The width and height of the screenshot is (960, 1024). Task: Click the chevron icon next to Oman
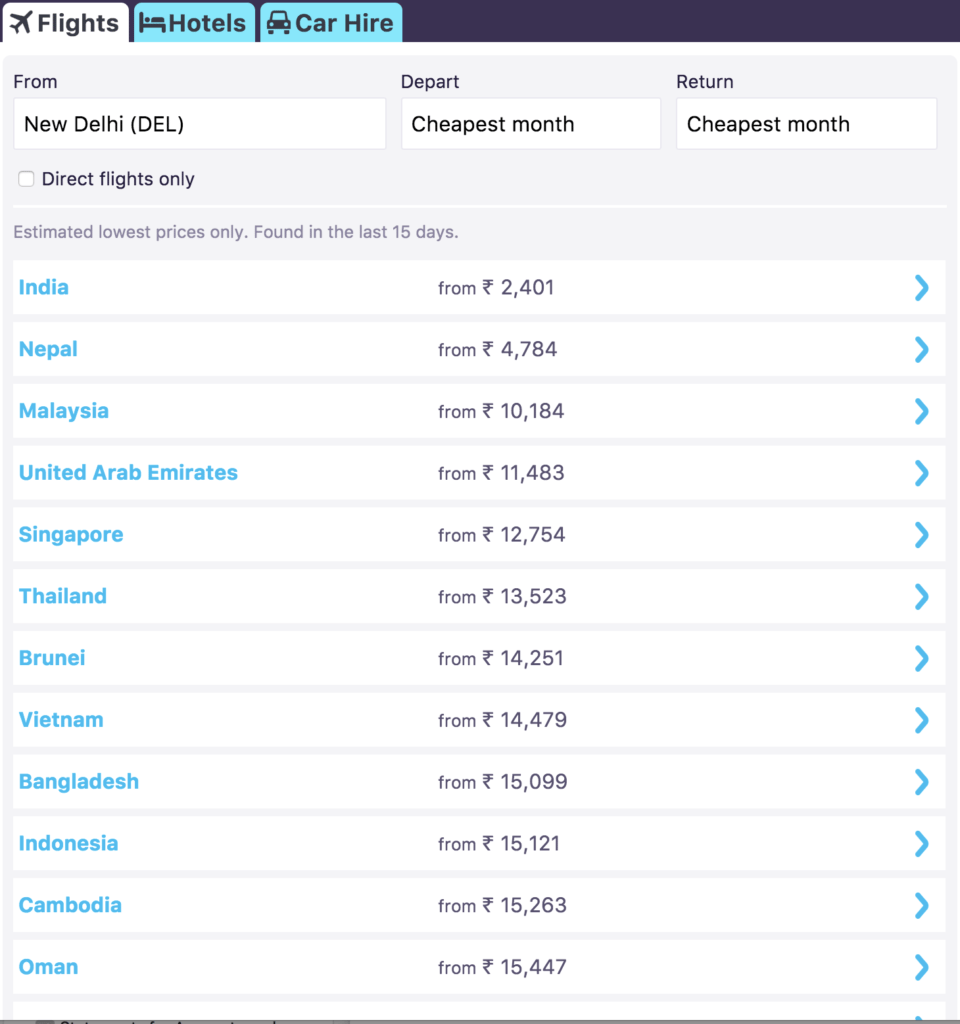click(921, 966)
